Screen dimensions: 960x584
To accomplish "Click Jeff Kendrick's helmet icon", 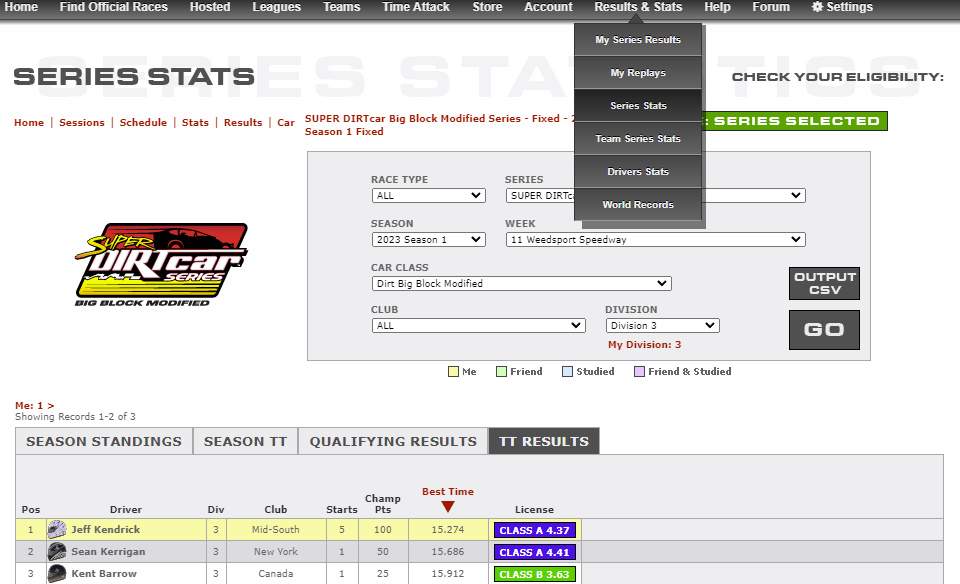I will pyautogui.click(x=57, y=530).
